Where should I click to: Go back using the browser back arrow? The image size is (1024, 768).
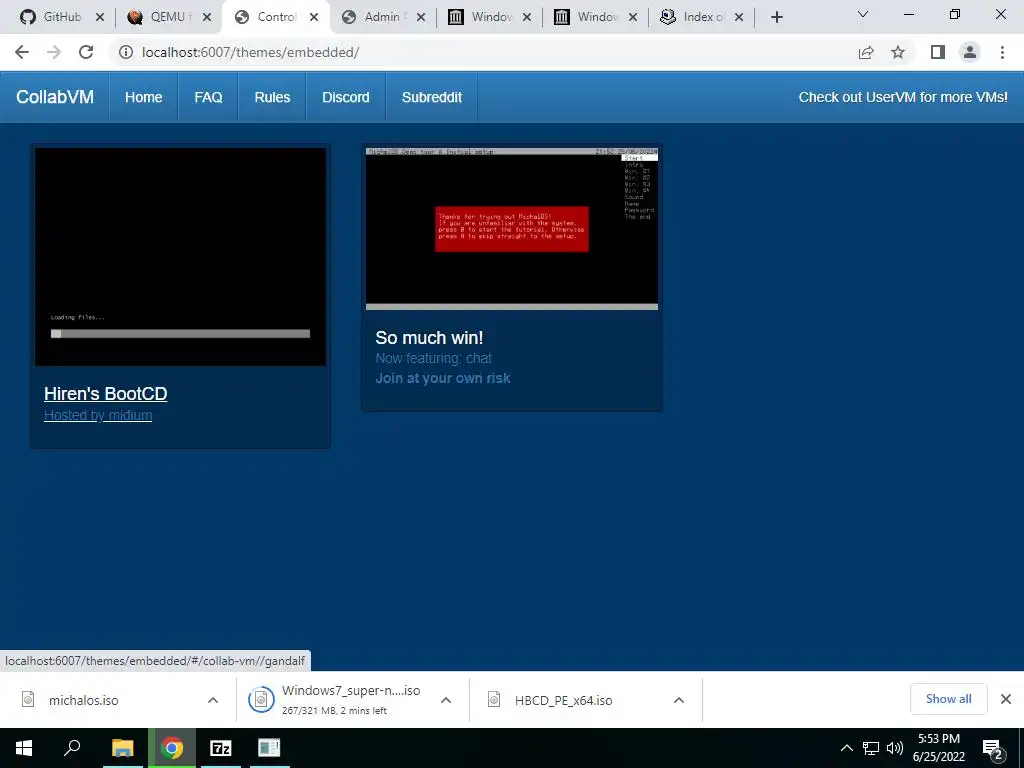22,52
